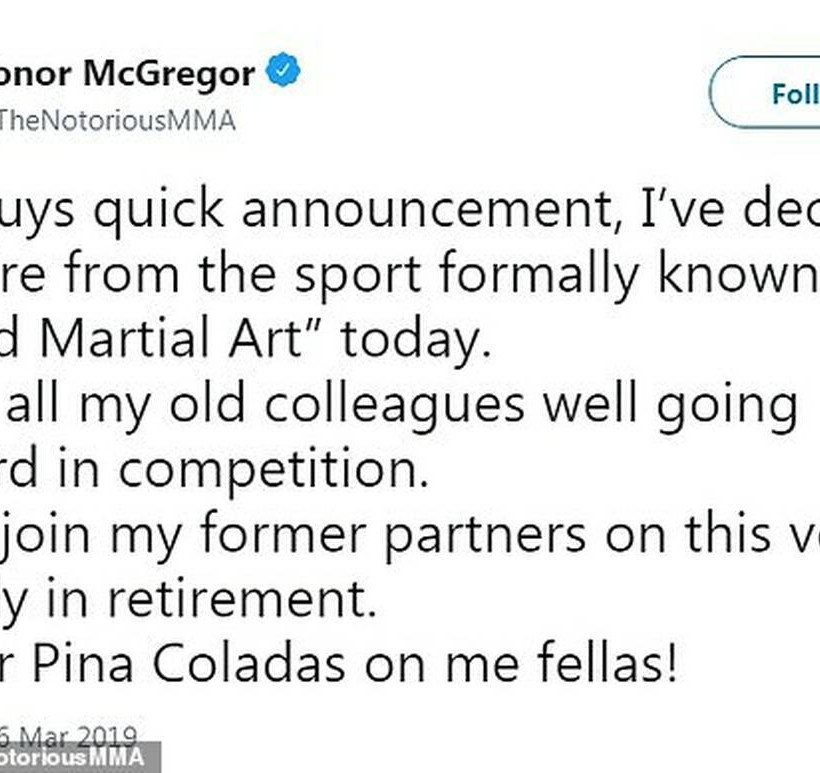Viewport: 820px width, 773px height.
Task: Open the Conor McGregor profile name
Action: point(128,74)
